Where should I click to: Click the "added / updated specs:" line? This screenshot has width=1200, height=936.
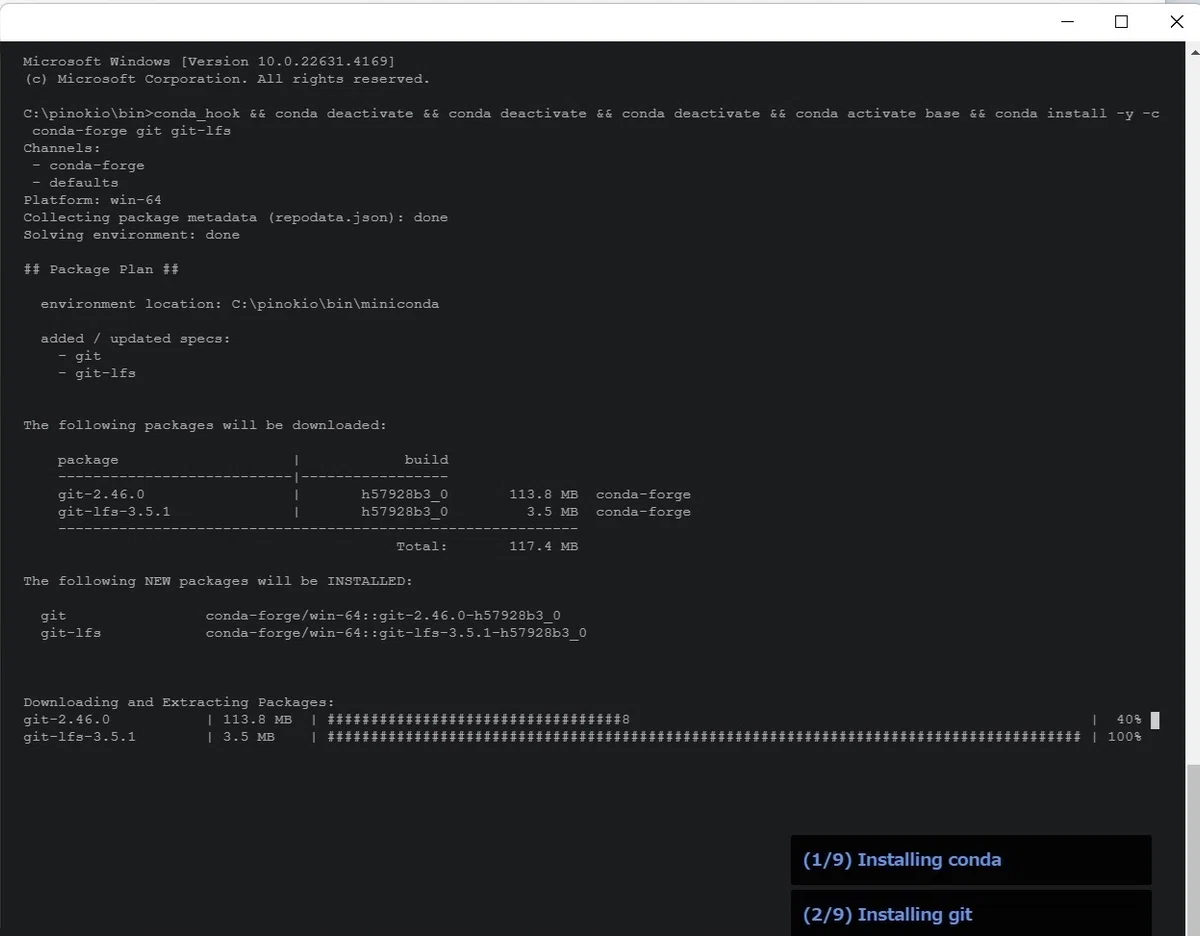click(x=136, y=339)
